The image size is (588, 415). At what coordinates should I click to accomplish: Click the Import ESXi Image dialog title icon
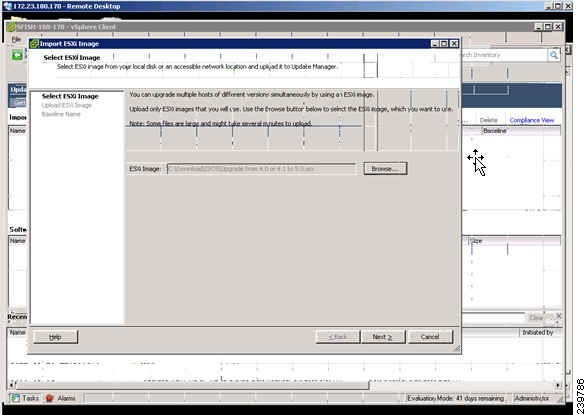[x=34, y=44]
